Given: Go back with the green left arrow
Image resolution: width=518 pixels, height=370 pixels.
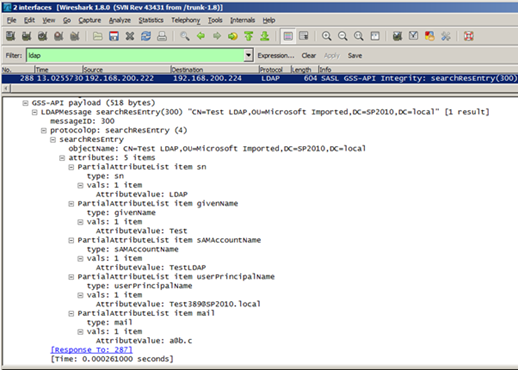Looking at the screenshot, I should (201, 36).
